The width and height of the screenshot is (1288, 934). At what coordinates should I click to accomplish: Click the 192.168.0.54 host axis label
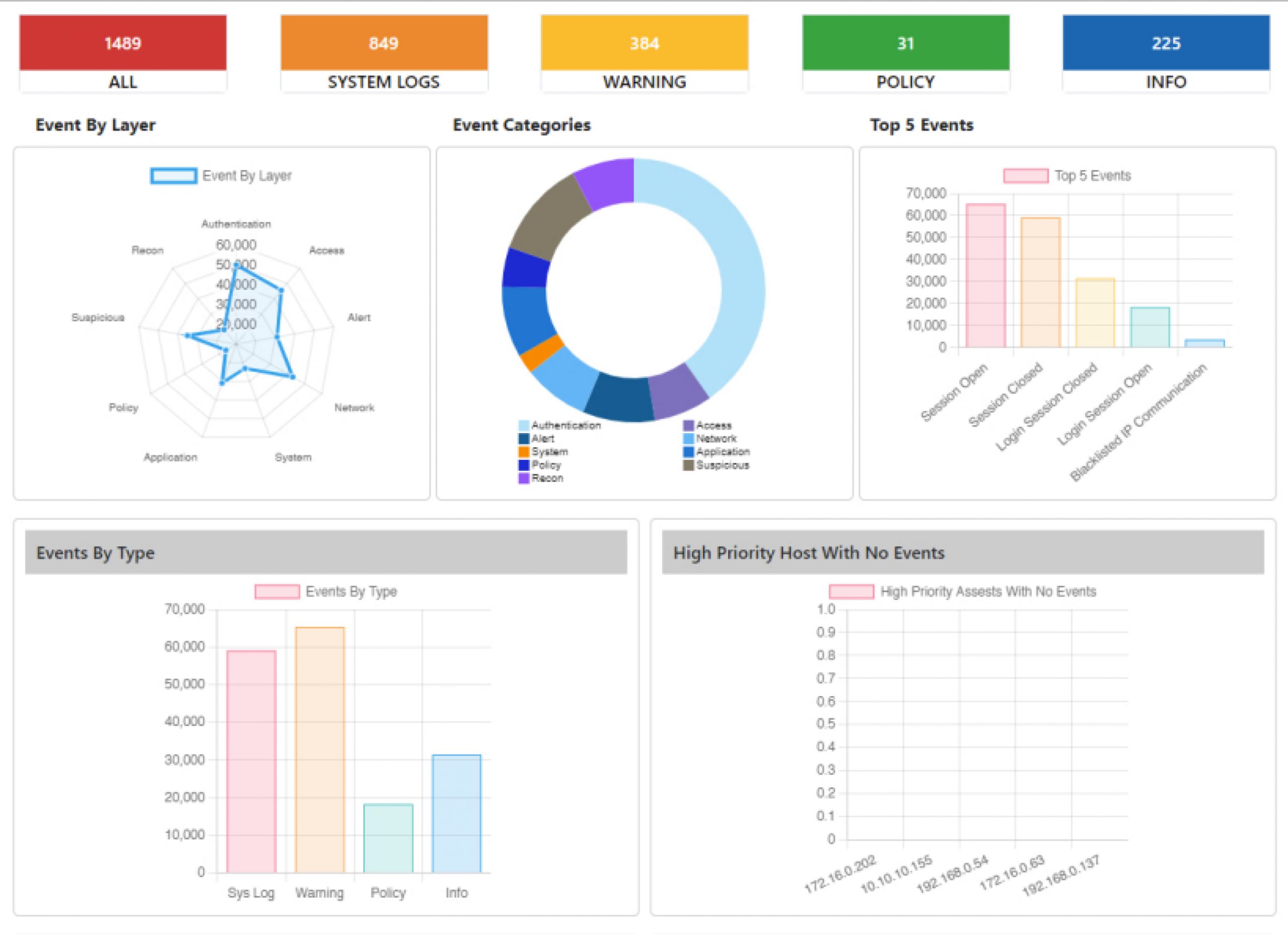pos(953,874)
